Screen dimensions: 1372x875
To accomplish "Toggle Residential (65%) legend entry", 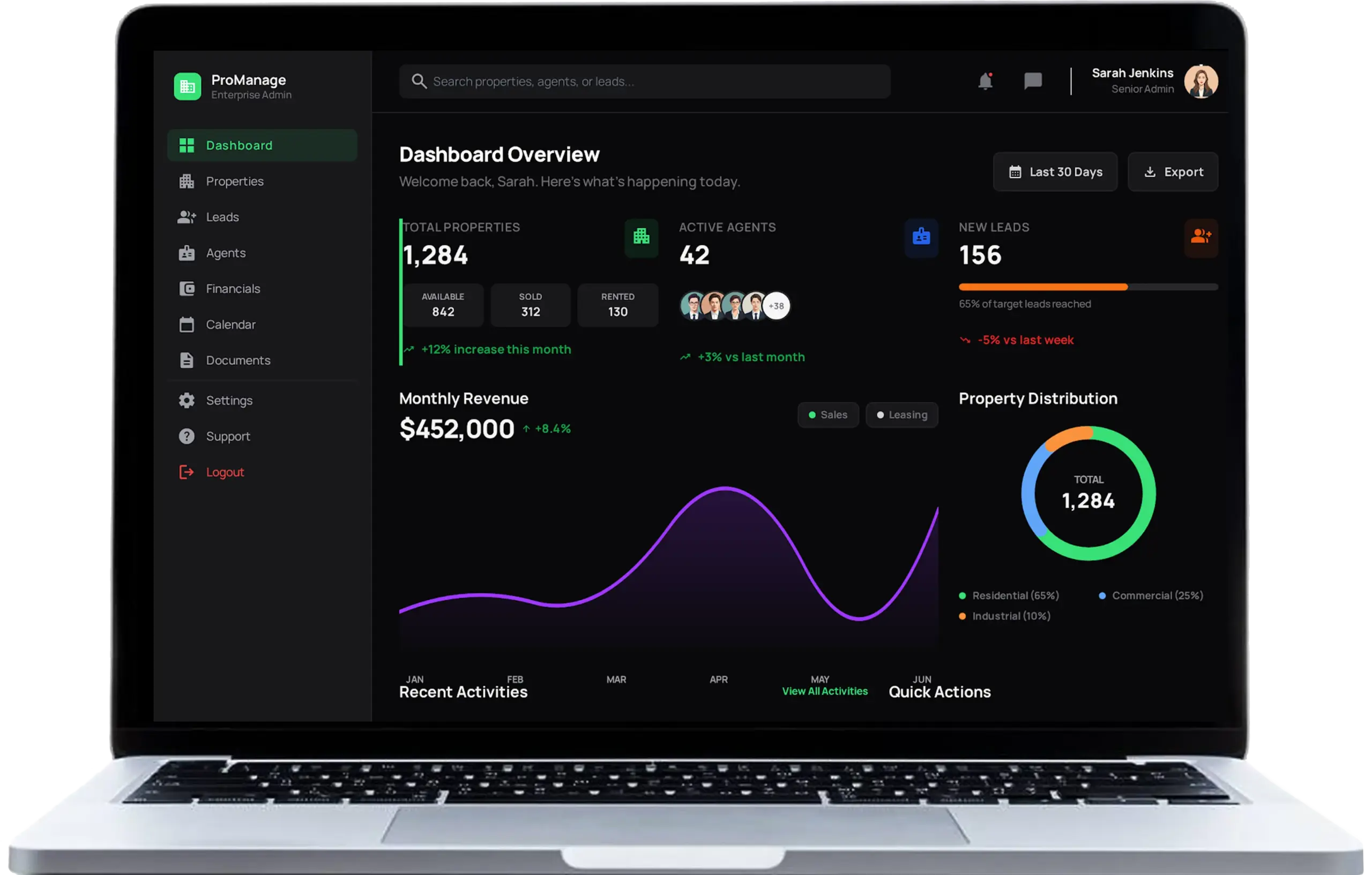I will point(1009,595).
